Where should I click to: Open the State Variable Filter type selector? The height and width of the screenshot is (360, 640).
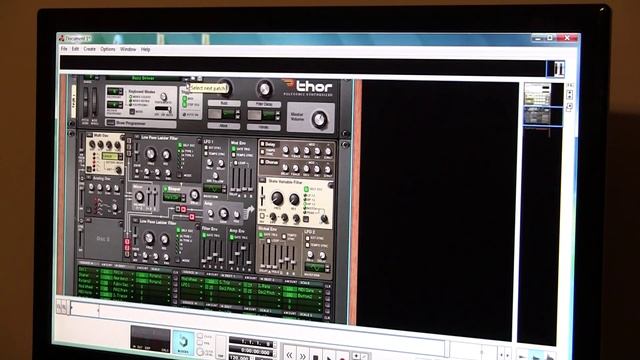pos(262,180)
